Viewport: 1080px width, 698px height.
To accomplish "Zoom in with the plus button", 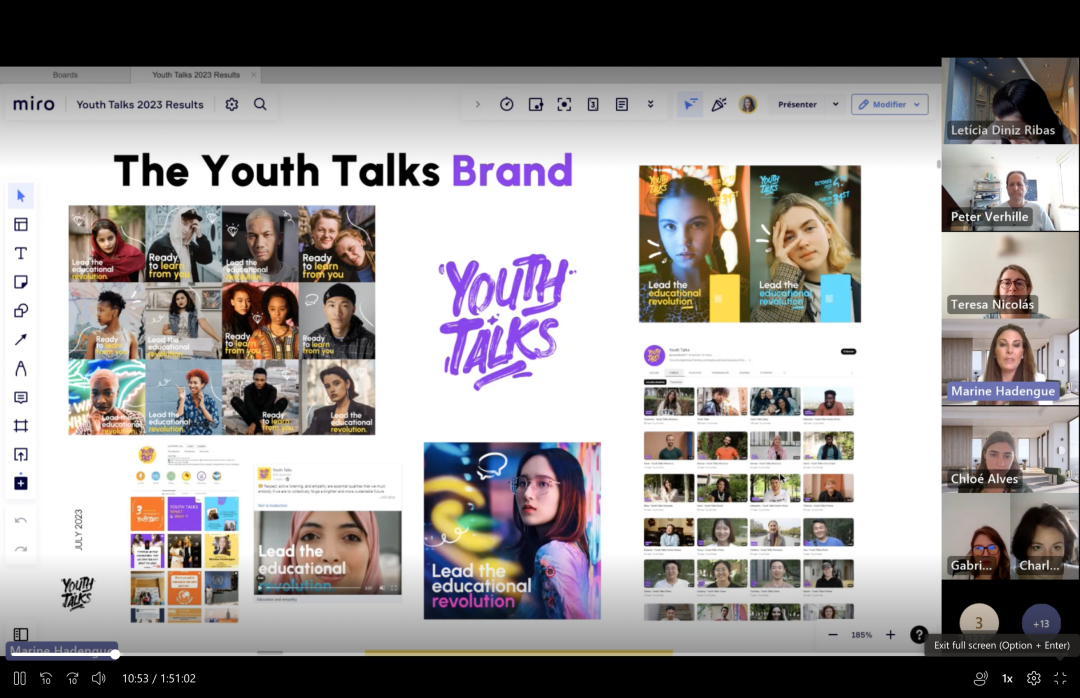I will (x=890, y=635).
